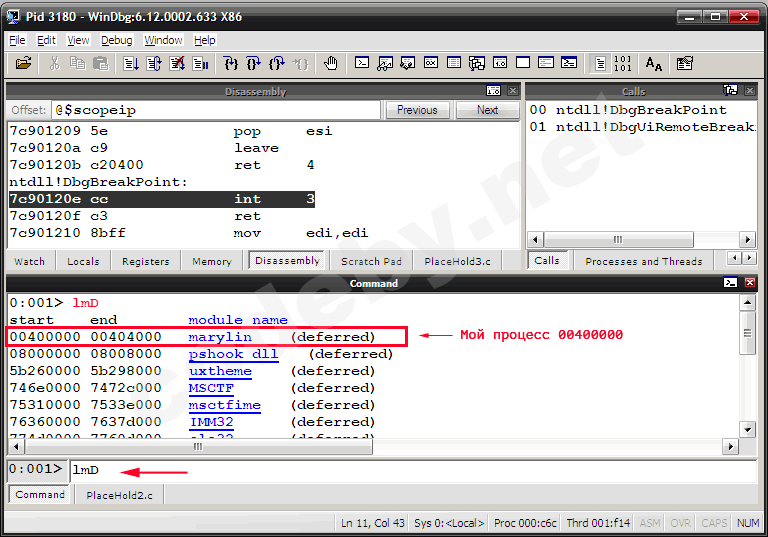
Task: Click the Next button in Disassembly
Action: 487,110
